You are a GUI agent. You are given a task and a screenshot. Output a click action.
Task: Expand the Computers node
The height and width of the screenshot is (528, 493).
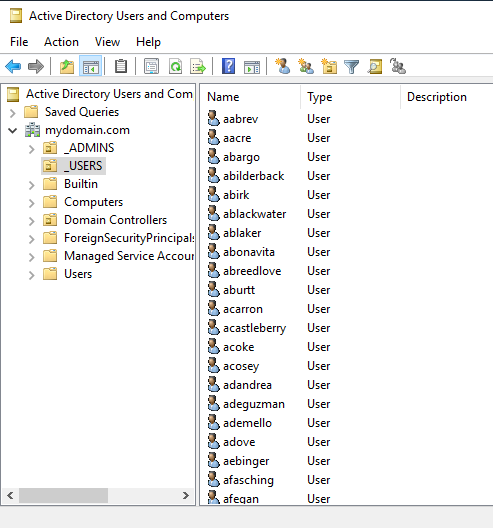[x=31, y=203]
